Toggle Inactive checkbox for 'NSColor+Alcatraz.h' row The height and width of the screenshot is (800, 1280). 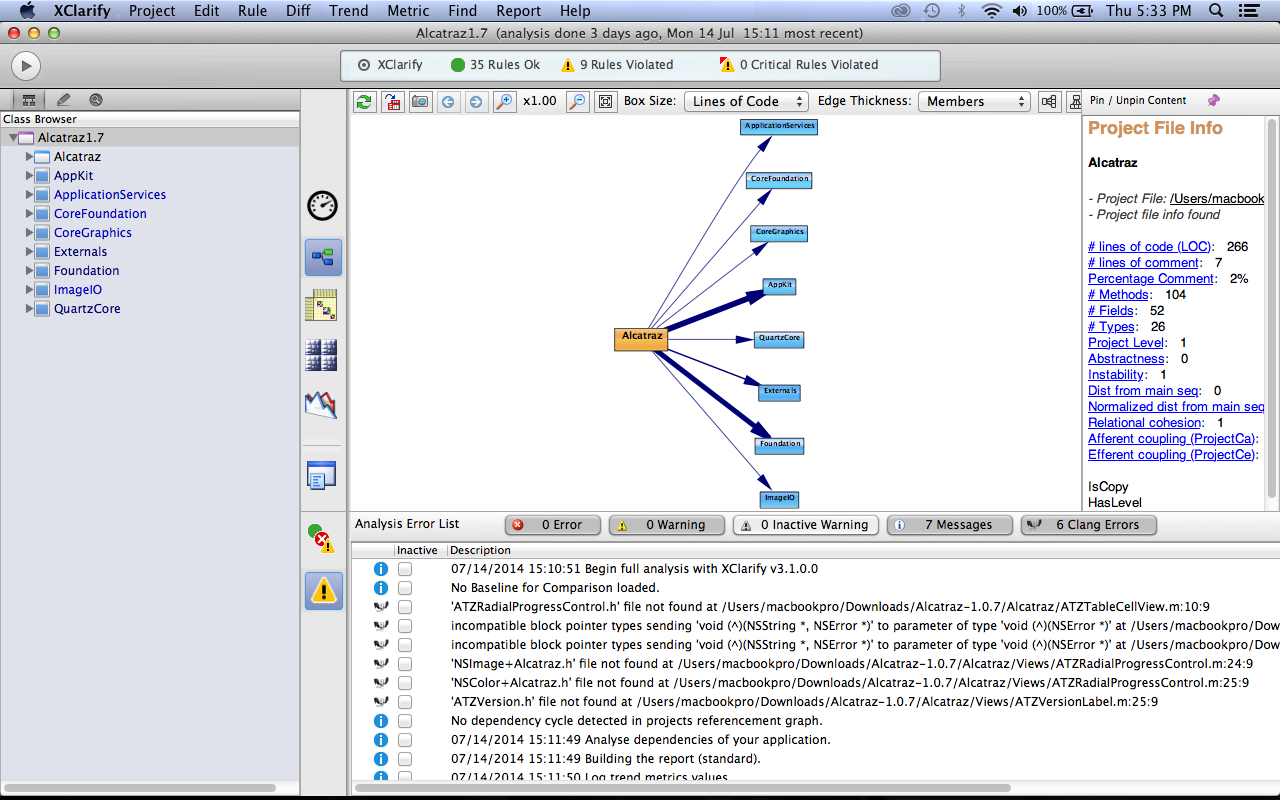[x=405, y=683]
